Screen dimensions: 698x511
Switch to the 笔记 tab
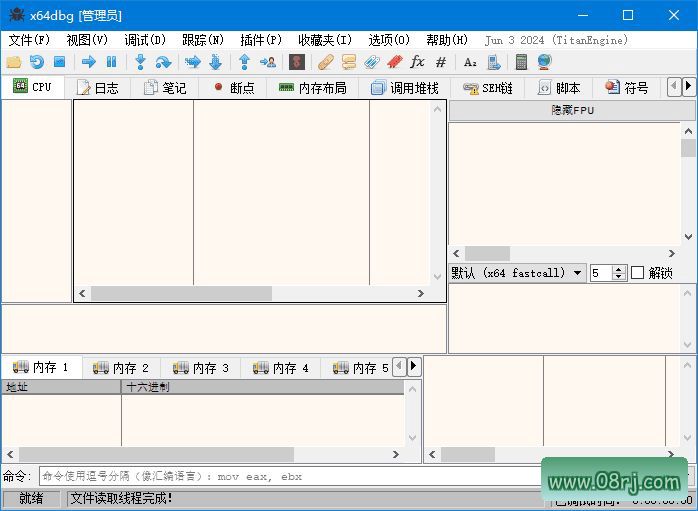[x=165, y=88]
